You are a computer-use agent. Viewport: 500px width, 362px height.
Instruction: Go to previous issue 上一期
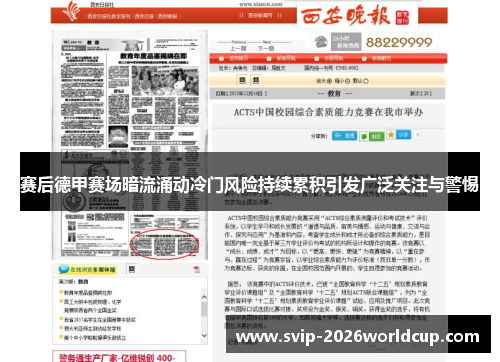(x=238, y=49)
